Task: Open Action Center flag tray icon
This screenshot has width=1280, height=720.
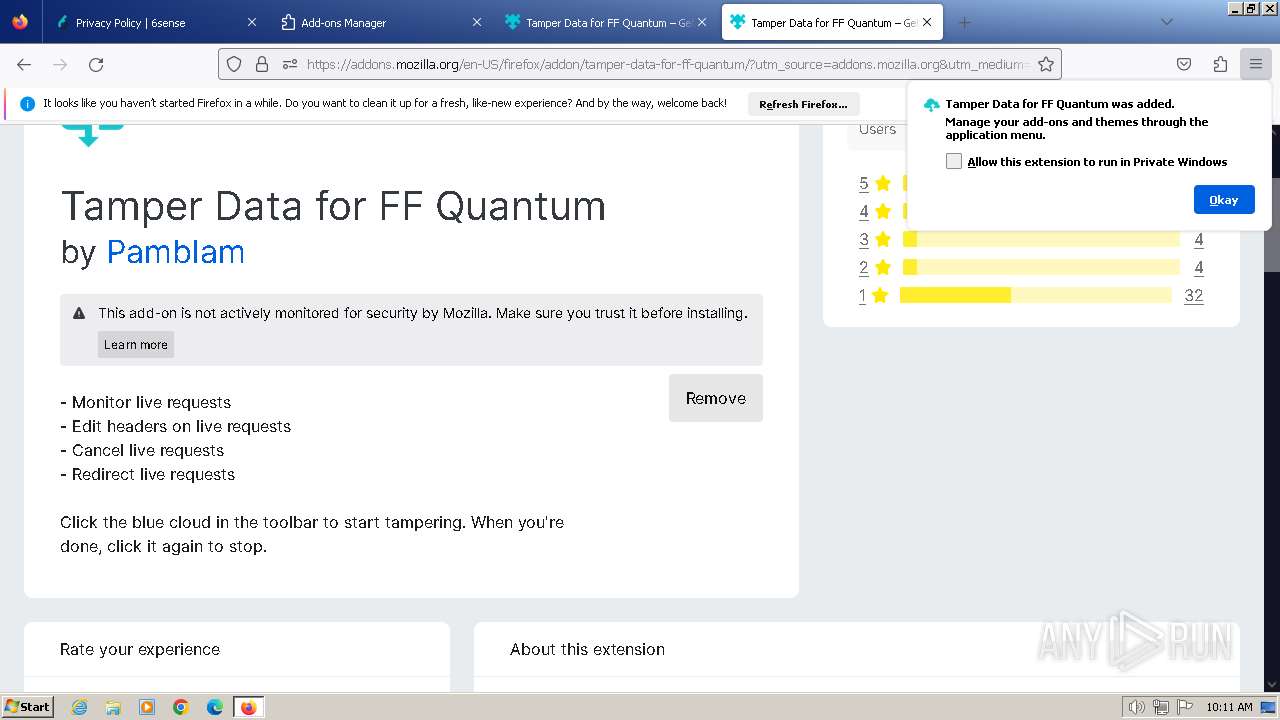Action: 1184,707
